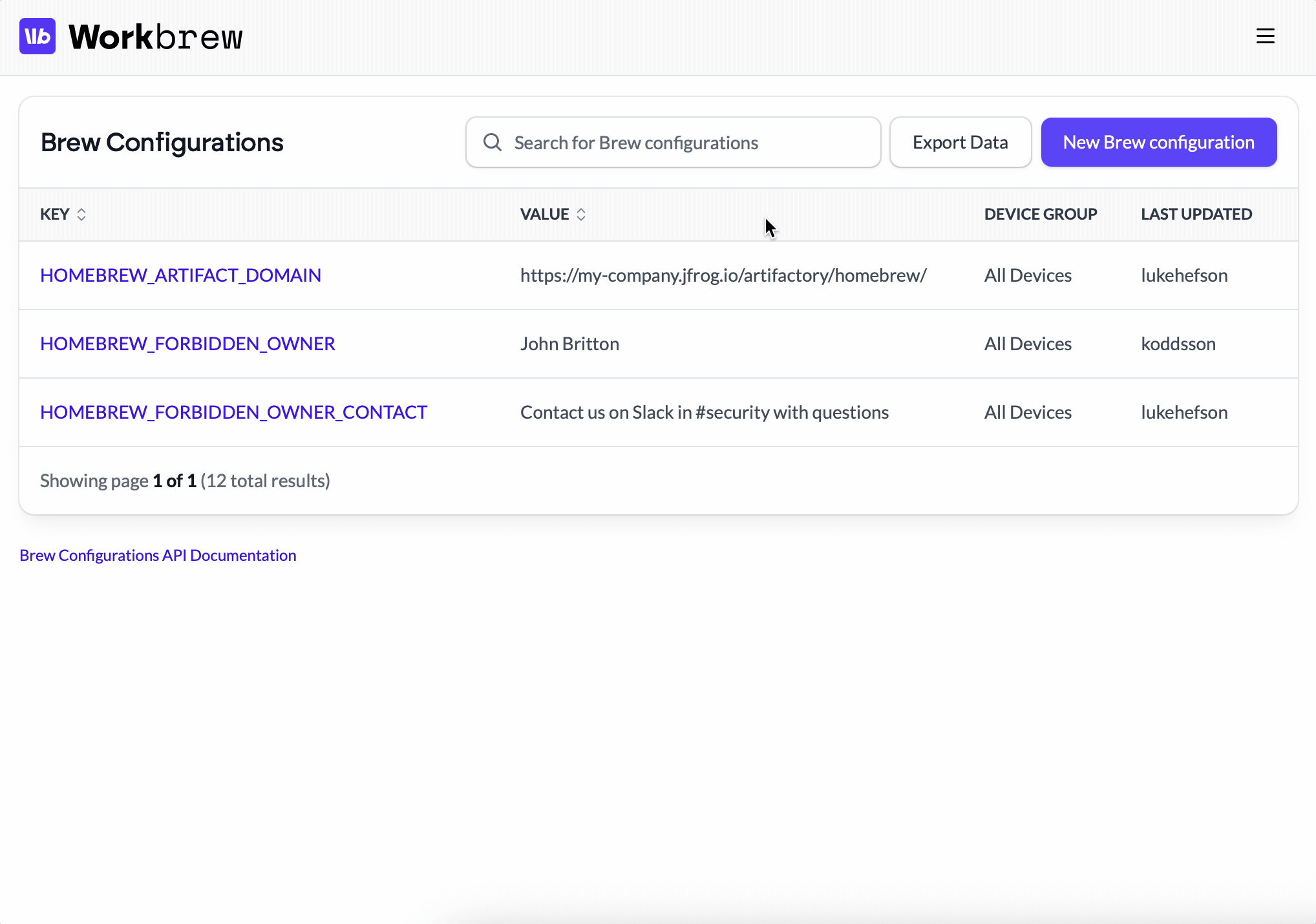This screenshot has width=1316, height=924.
Task: Click the Slack #security contact value
Action: 704,412
